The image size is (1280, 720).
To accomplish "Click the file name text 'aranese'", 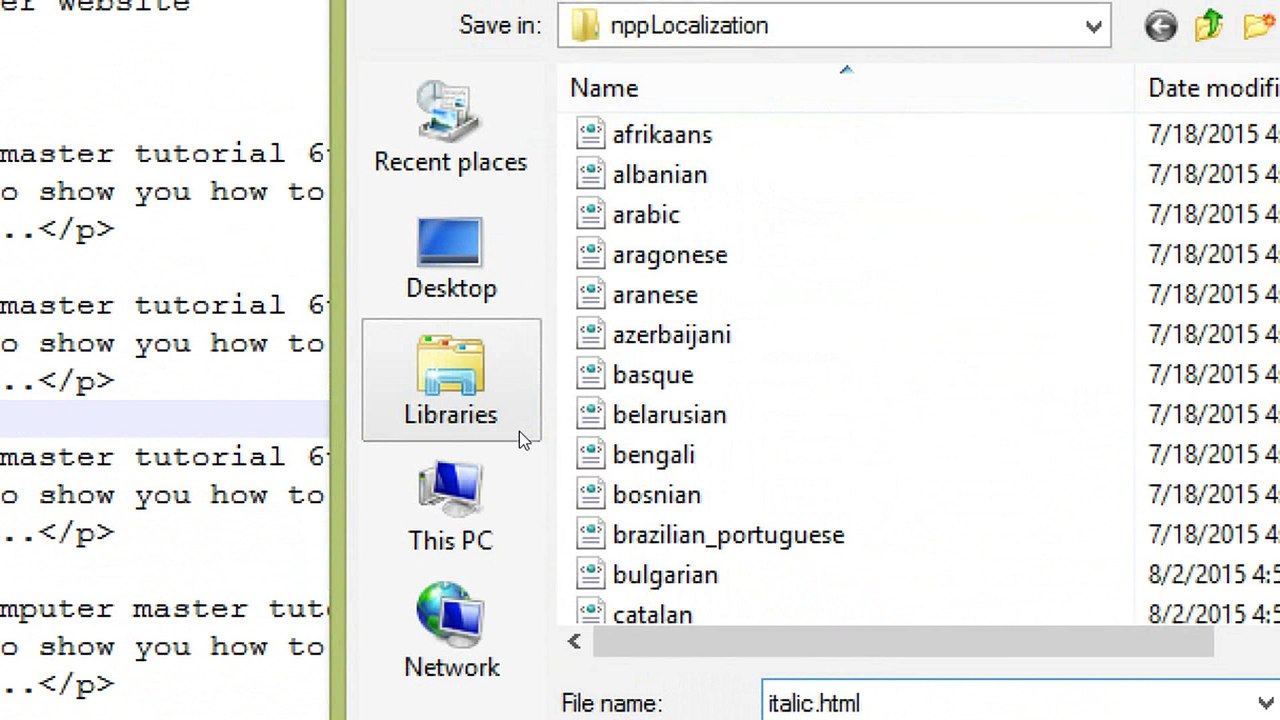I will click(655, 295).
